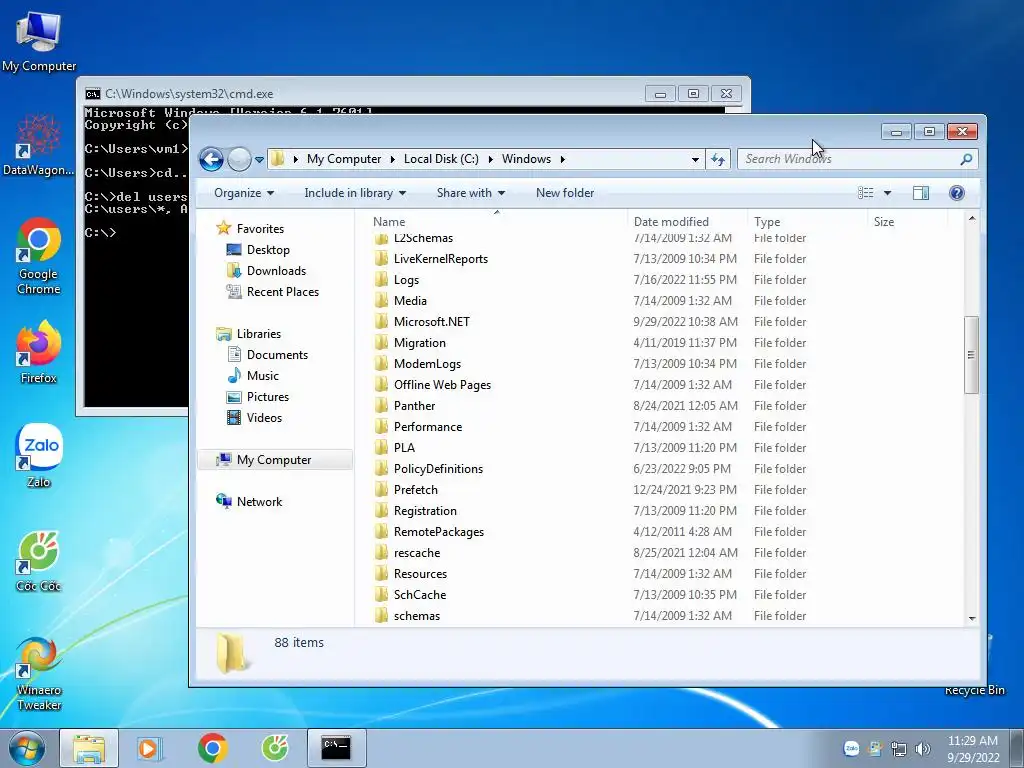The width and height of the screenshot is (1024, 768).
Task: Click the scroll down arrow of file list
Action: tap(972, 617)
